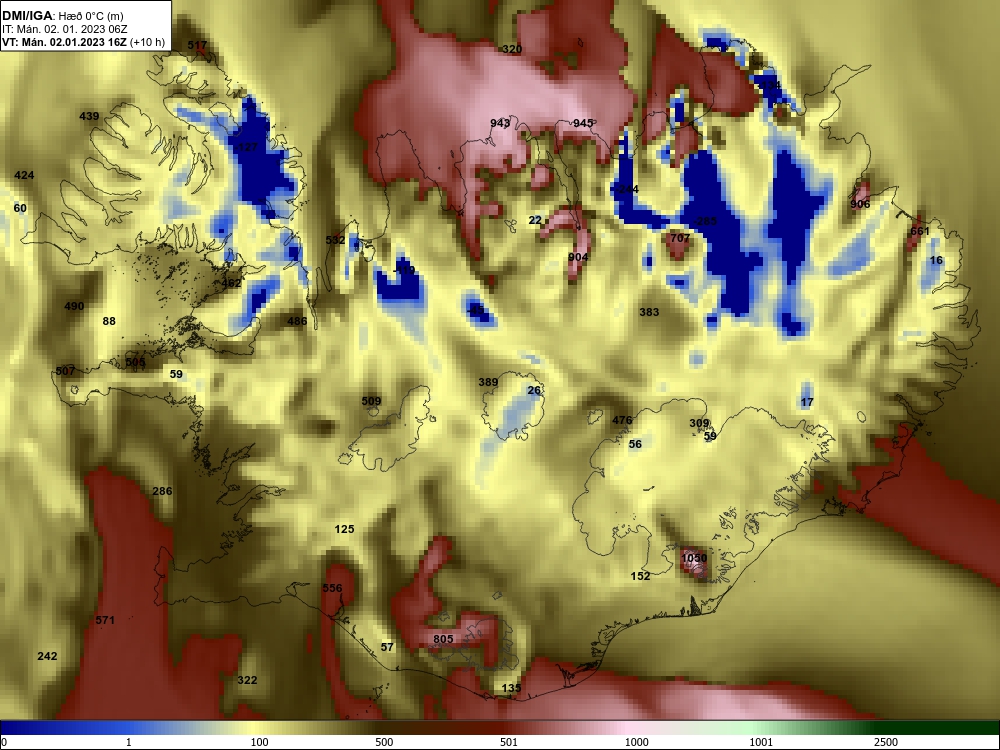Click the value 490 on the map

[x=74, y=307]
